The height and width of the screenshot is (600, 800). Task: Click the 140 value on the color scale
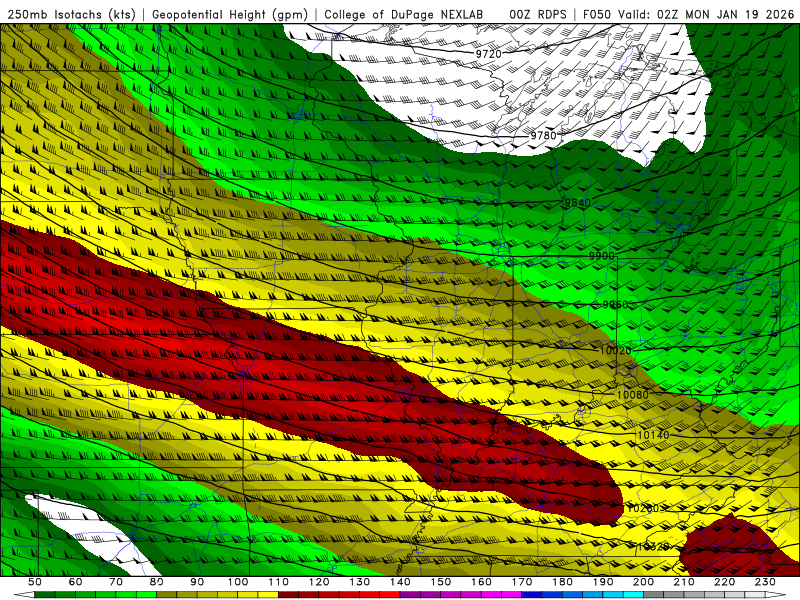tap(400, 582)
